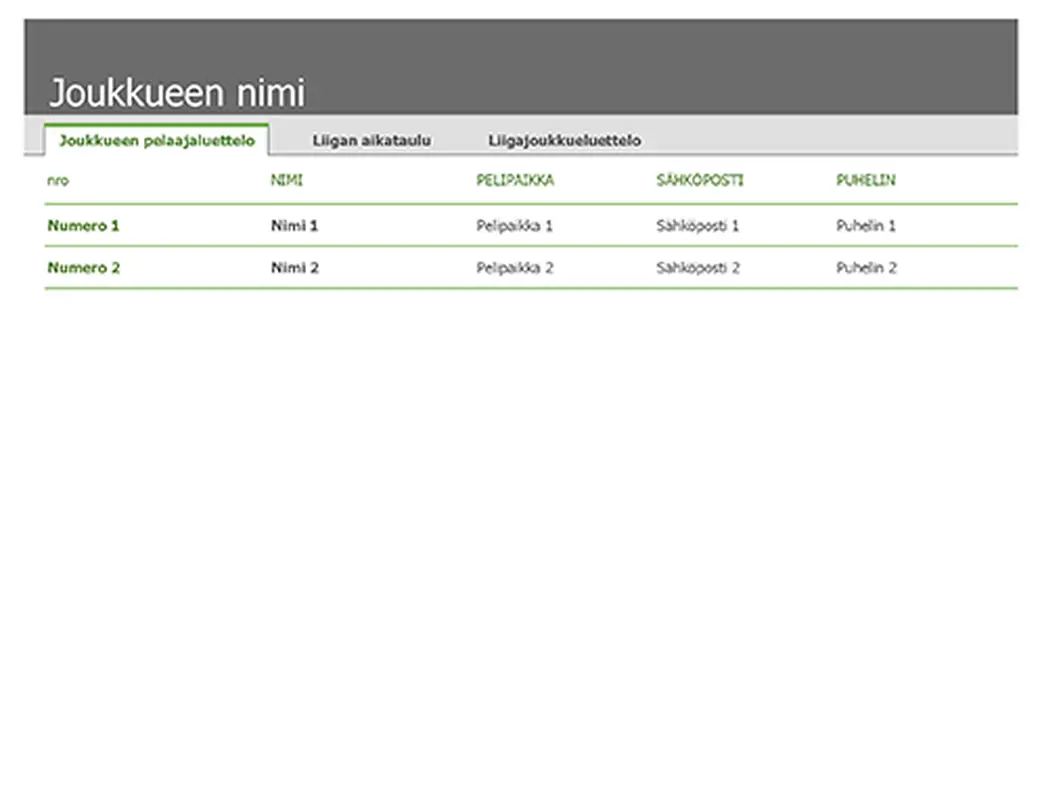This screenshot has width=1042, height=800.
Task: Select the Puhelin 2 cell
Action: point(867,268)
